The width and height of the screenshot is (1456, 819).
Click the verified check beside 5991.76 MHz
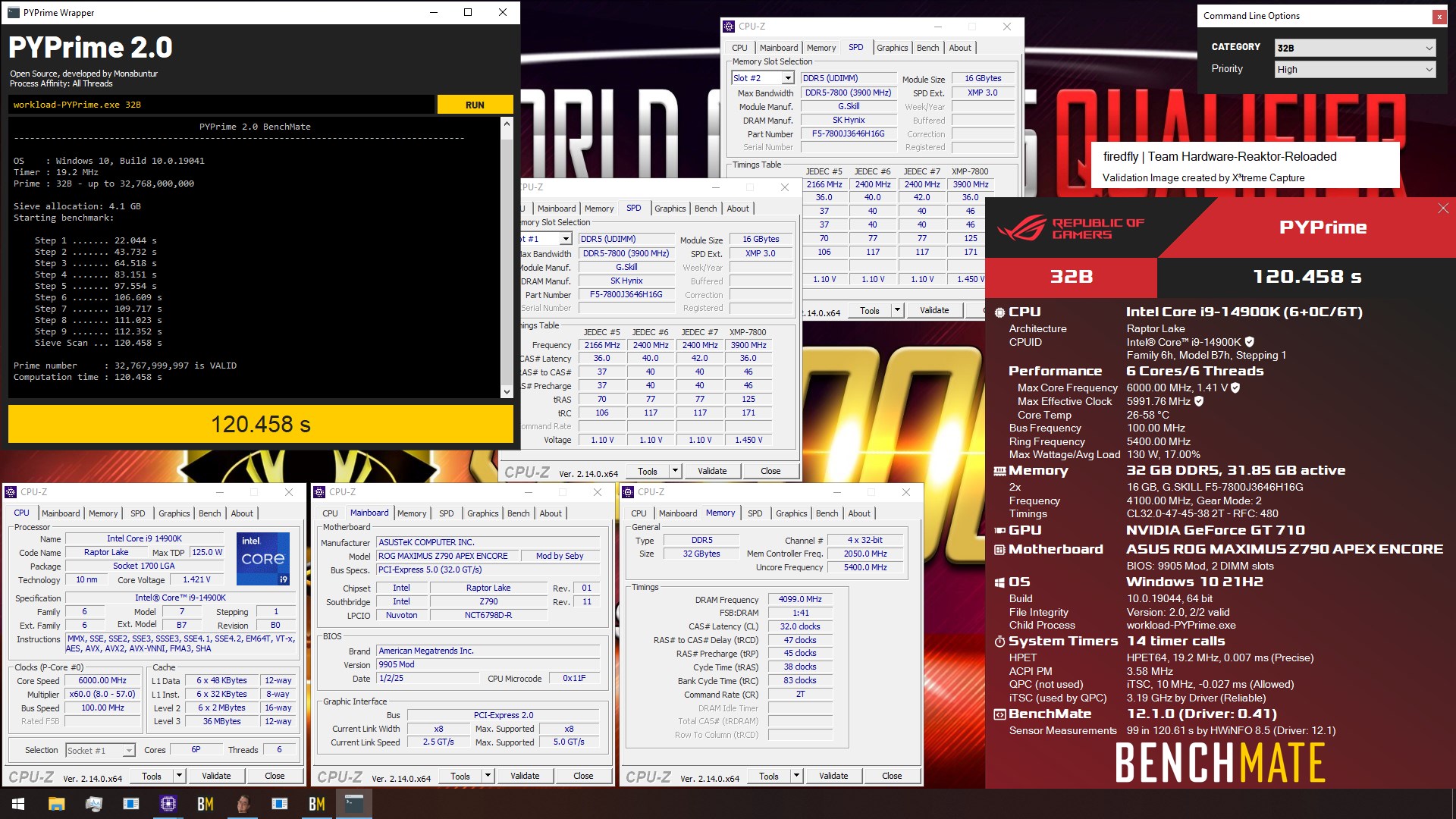pos(1199,401)
